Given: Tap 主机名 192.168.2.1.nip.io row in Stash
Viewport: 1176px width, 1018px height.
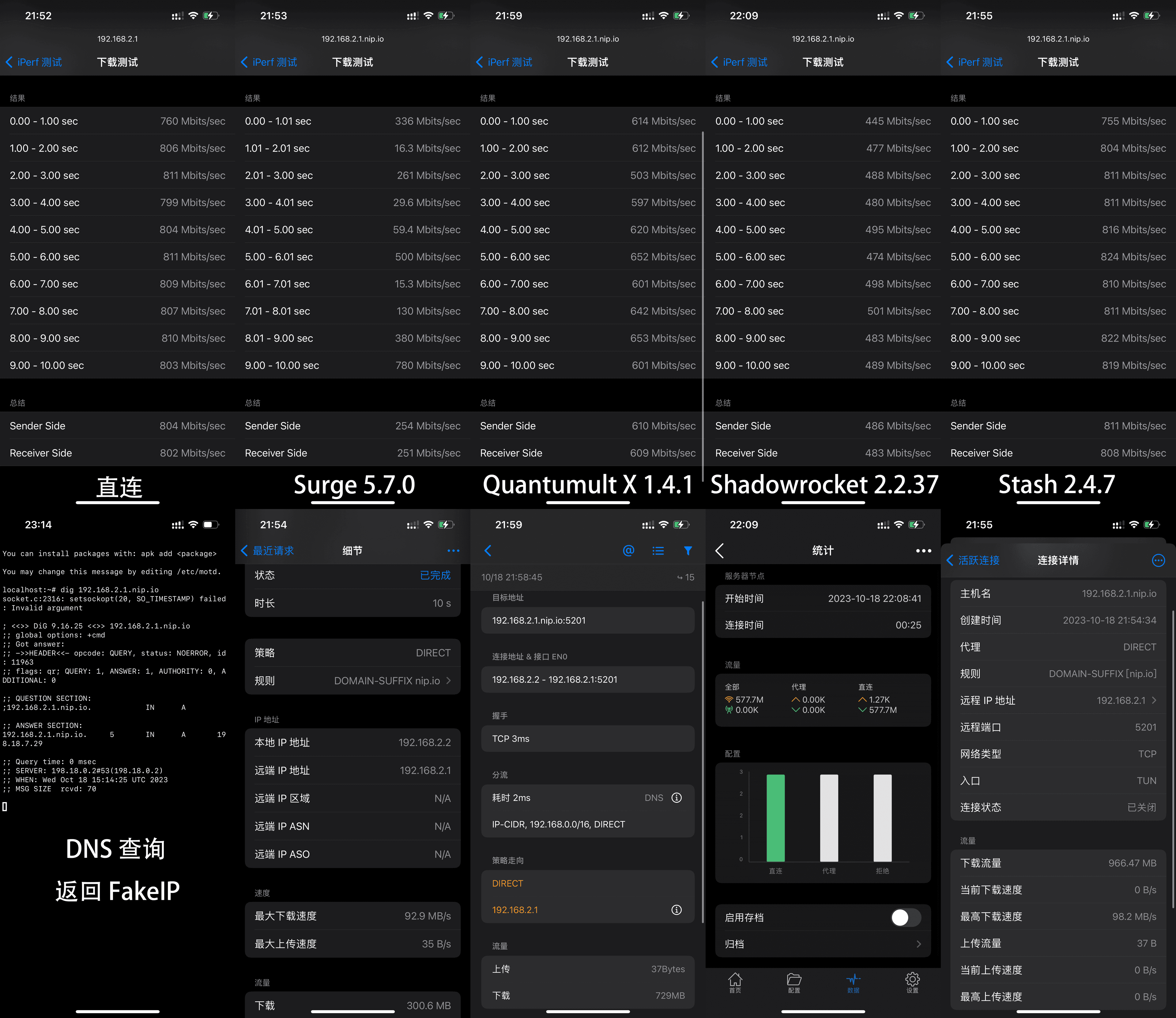Looking at the screenshot, I should pyautogui.click(x=1058, y=593).
